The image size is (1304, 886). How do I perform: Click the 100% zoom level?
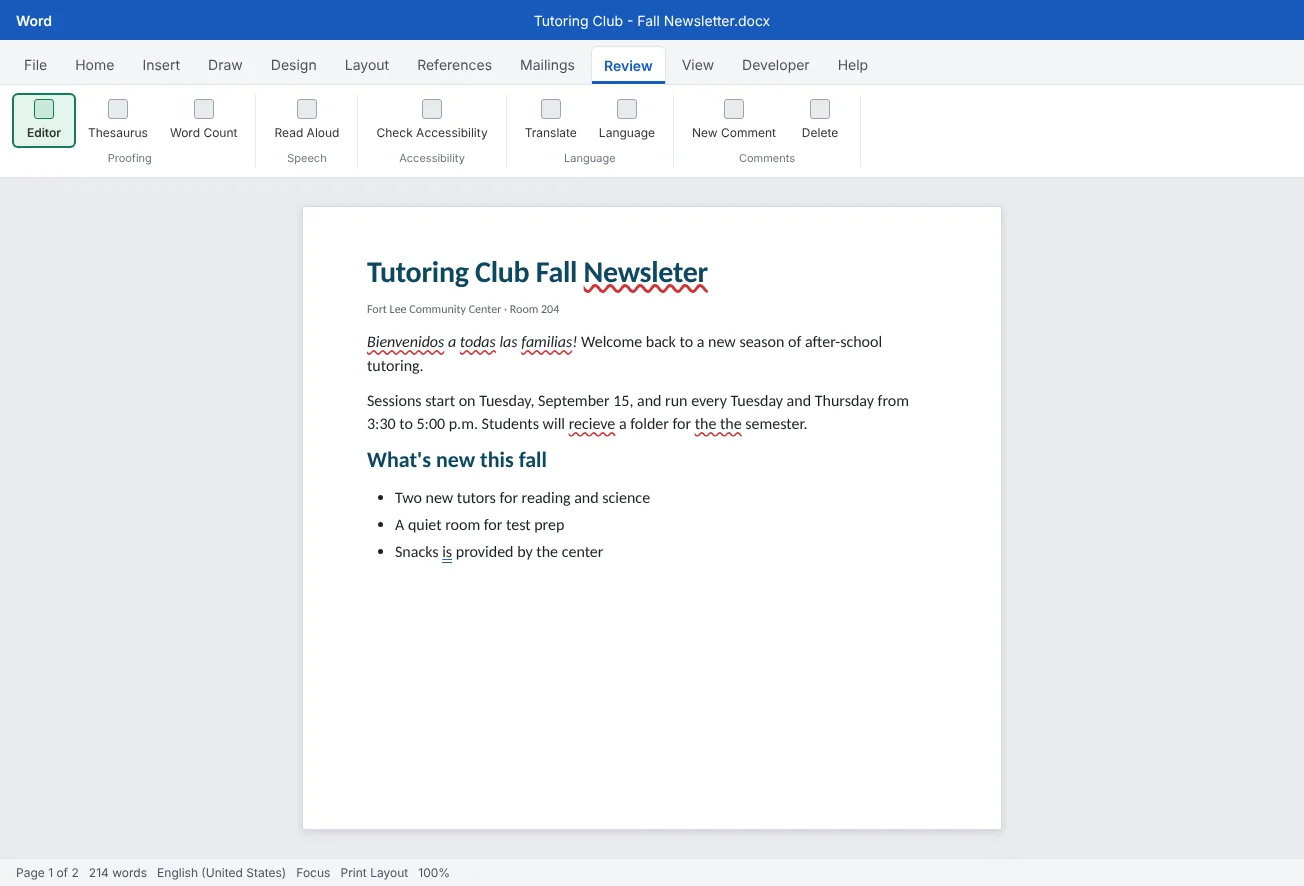(434, 873)
